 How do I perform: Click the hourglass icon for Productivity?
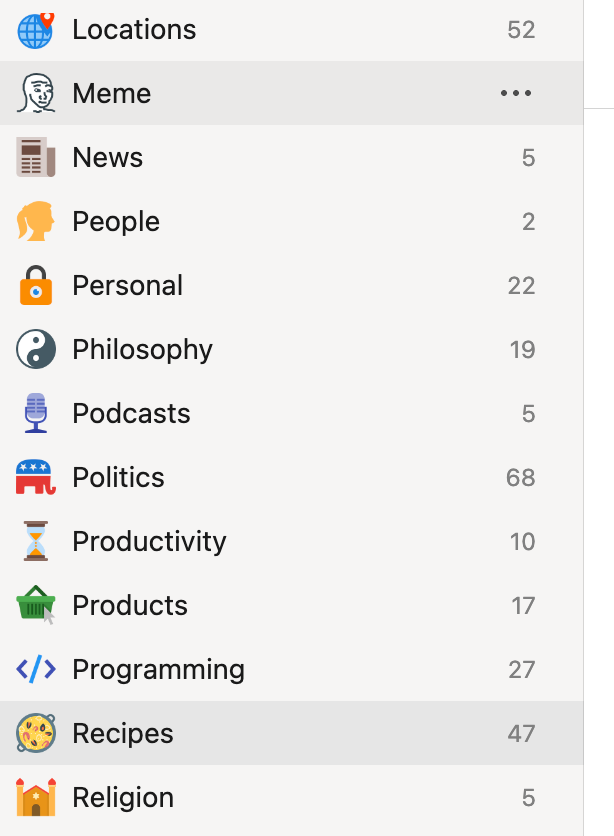(x=36, y=541)
